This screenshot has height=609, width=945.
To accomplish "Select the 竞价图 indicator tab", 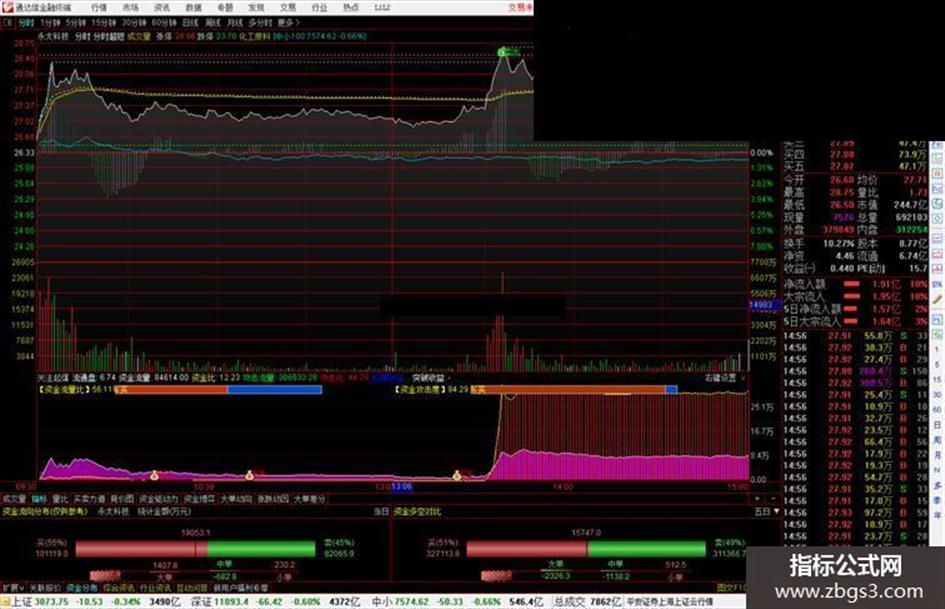I will point(122,499).
